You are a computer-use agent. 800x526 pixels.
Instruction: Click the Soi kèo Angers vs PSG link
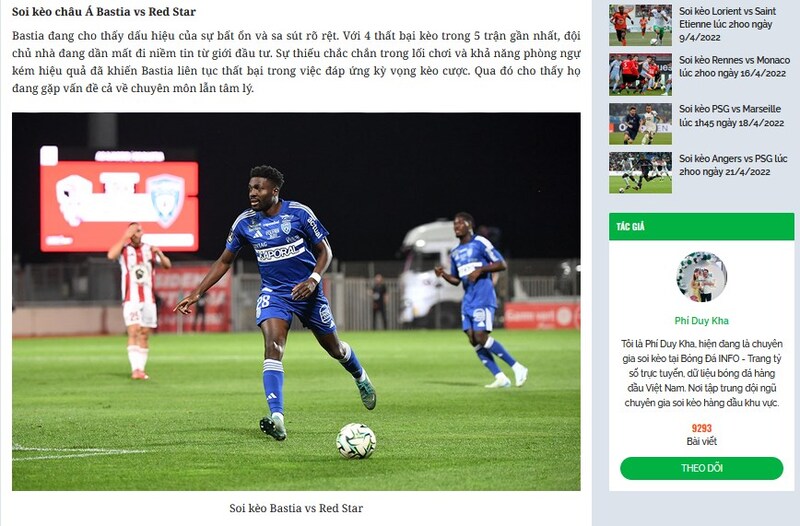coord(733,165)
